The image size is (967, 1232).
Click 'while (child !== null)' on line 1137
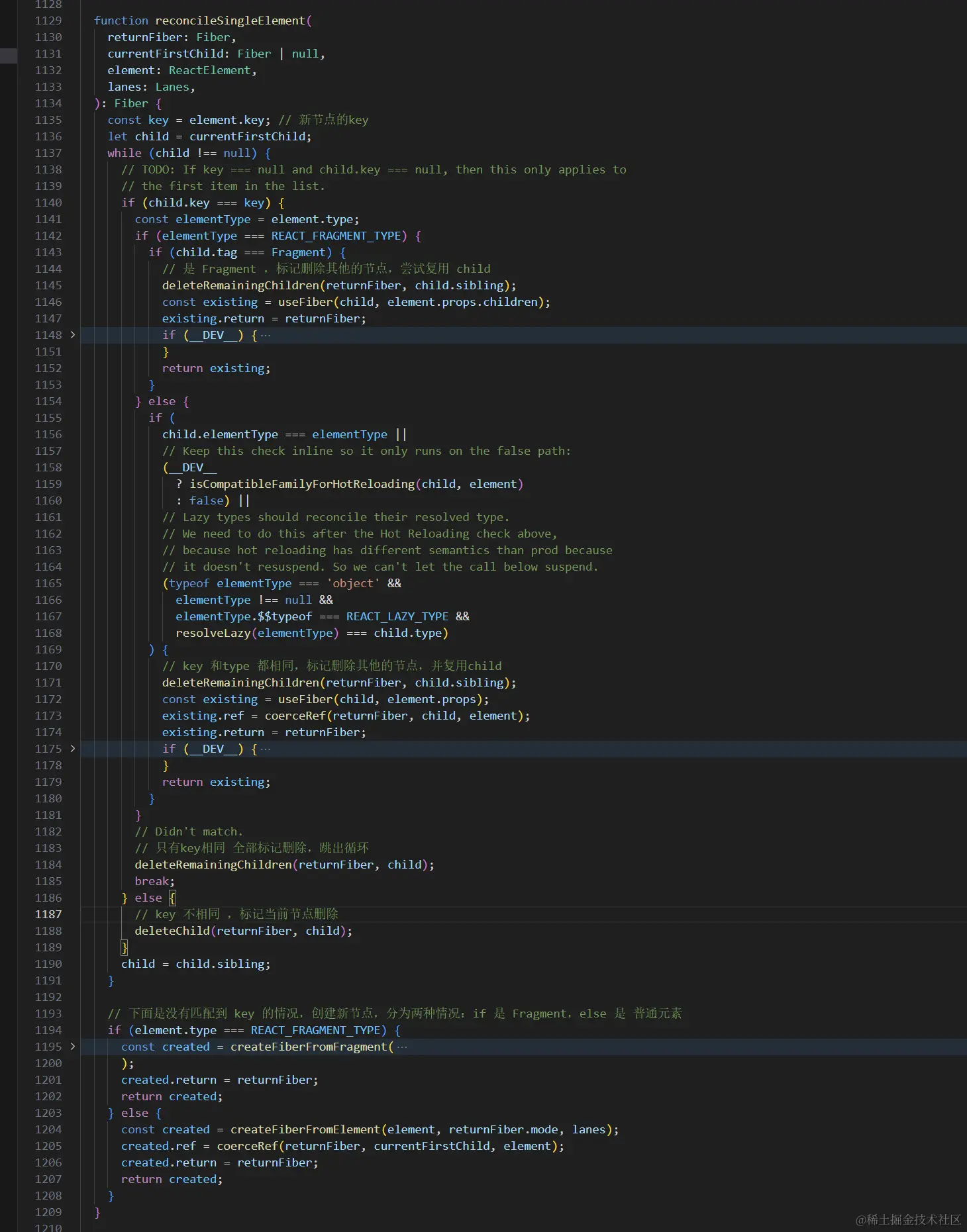point(182,153)
